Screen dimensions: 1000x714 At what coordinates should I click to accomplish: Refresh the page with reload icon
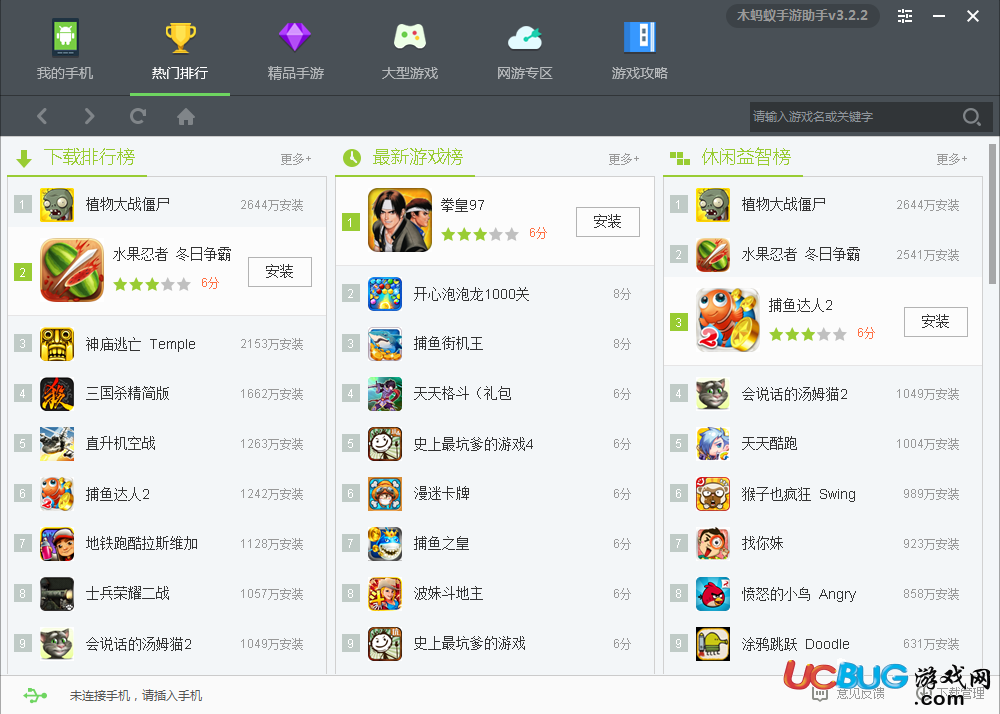pos(138,116)
